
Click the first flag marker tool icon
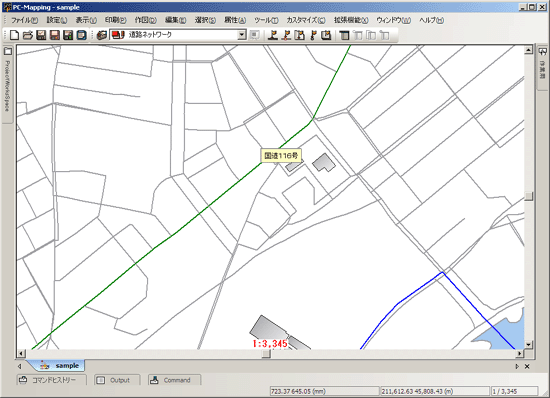pos(273,35)
